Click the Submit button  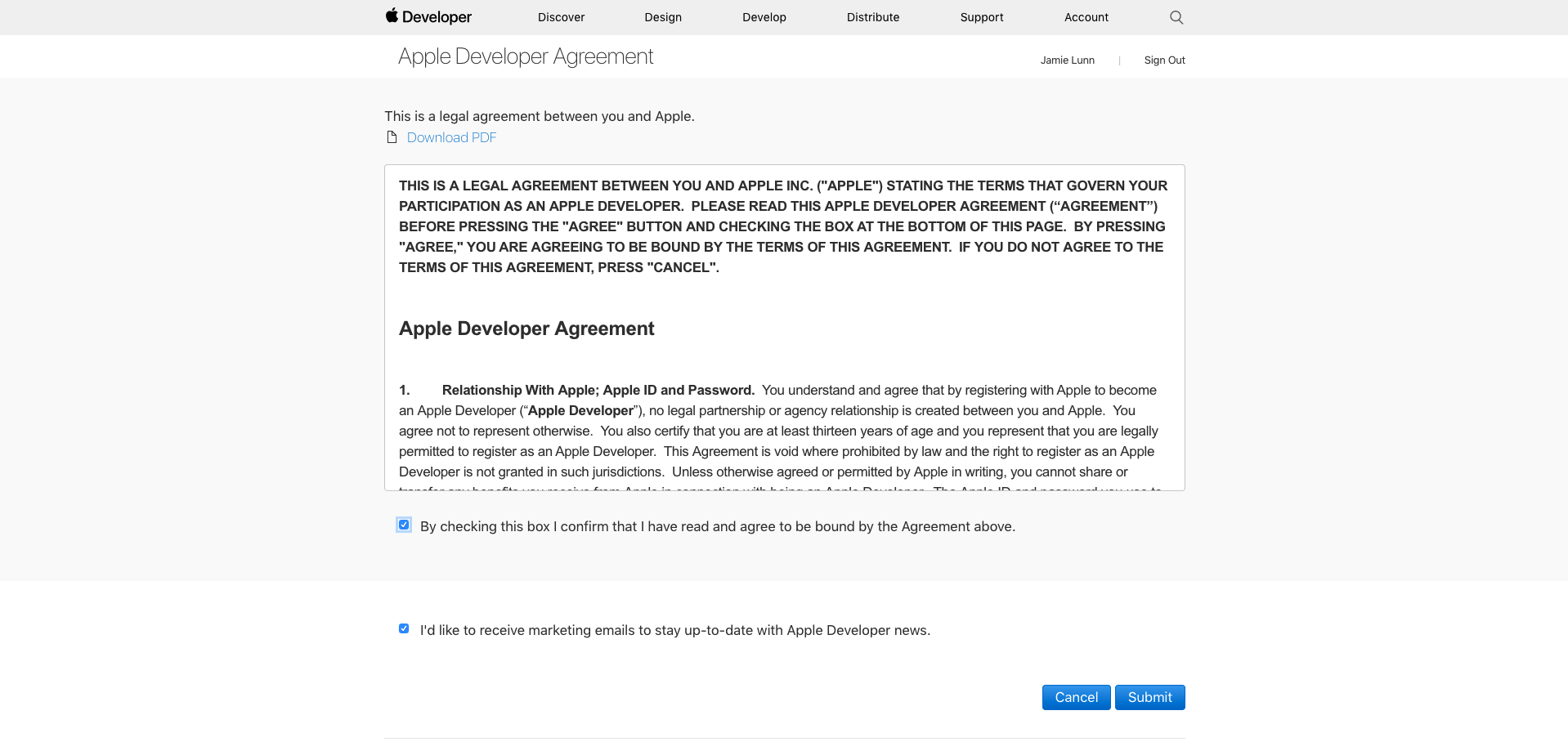pos(1149,697)
